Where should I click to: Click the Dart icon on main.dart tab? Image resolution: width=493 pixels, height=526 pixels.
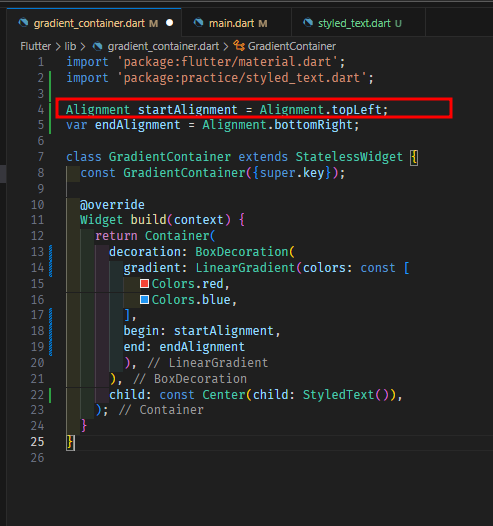(x=199, y=23)
